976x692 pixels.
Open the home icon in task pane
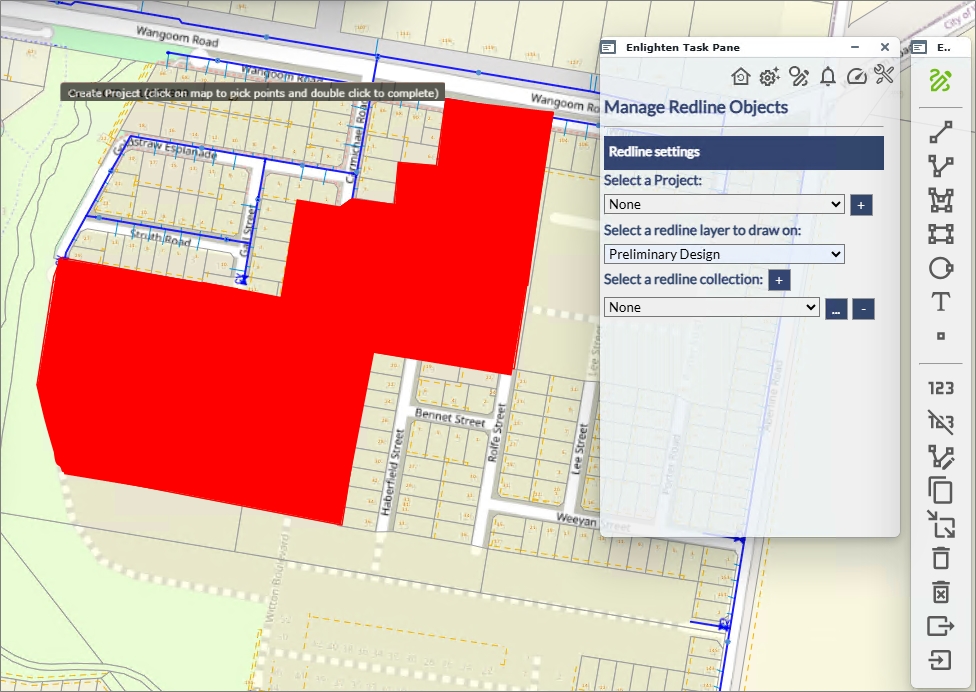tap(740, 76)
